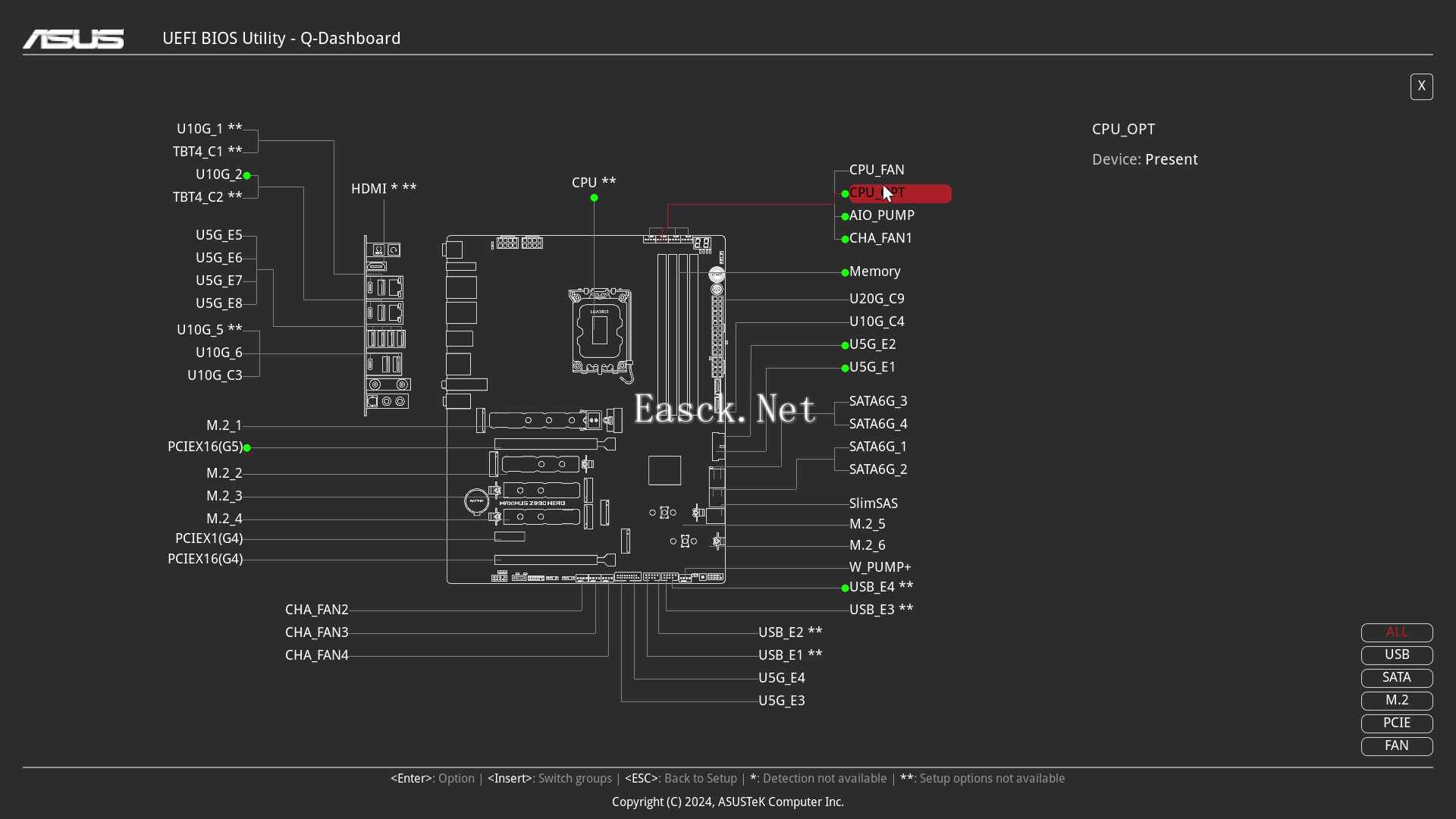1456x819 pixels.
Task: Filter the view to FAN headers
Action: pyautogui.click(x=1397, y=746)
